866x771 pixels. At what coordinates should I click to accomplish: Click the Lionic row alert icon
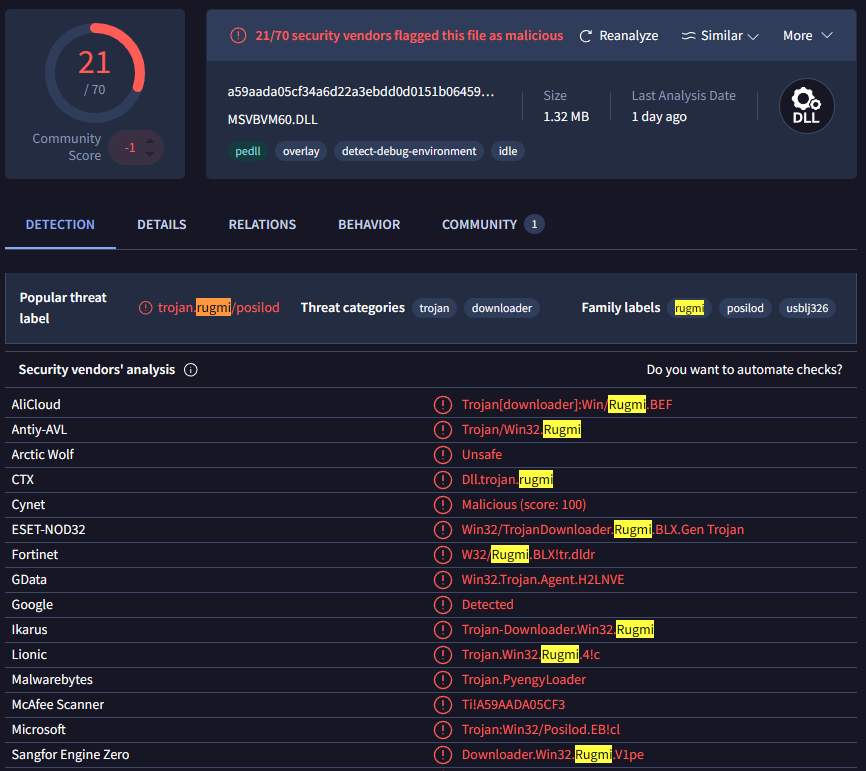(x=442, y=654)
